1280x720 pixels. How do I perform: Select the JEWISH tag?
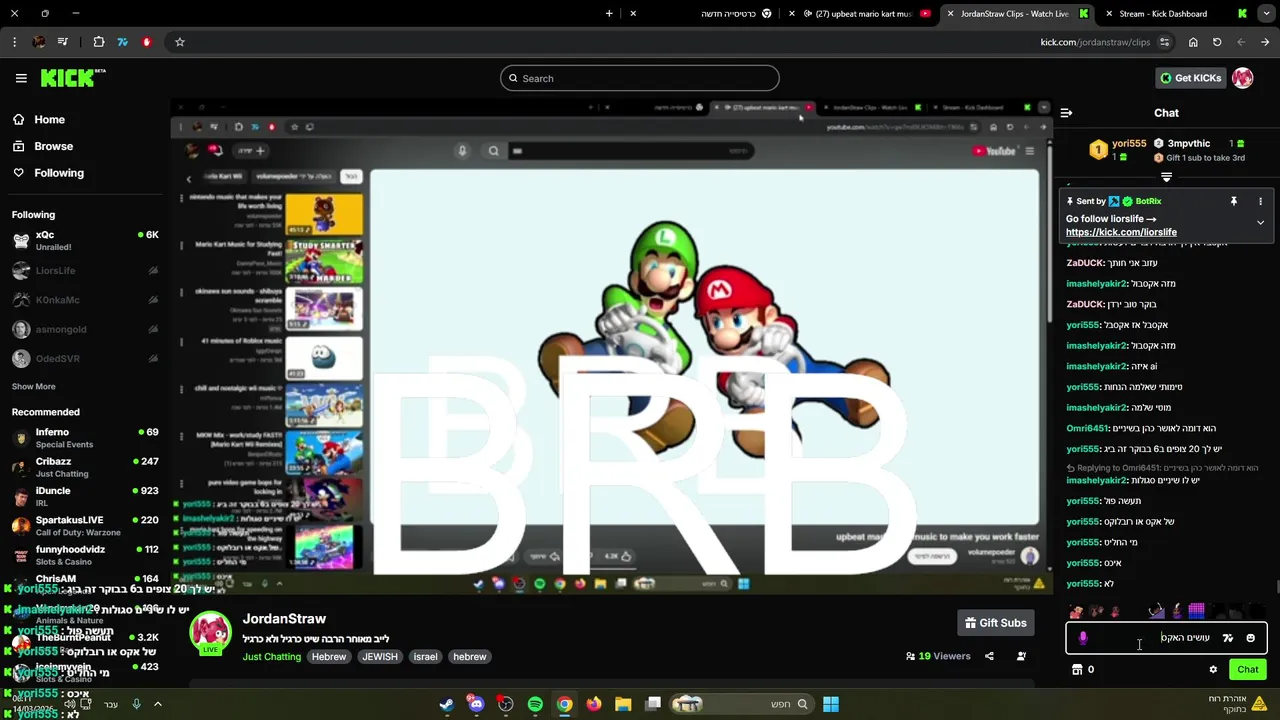click(x=380, y=657)
